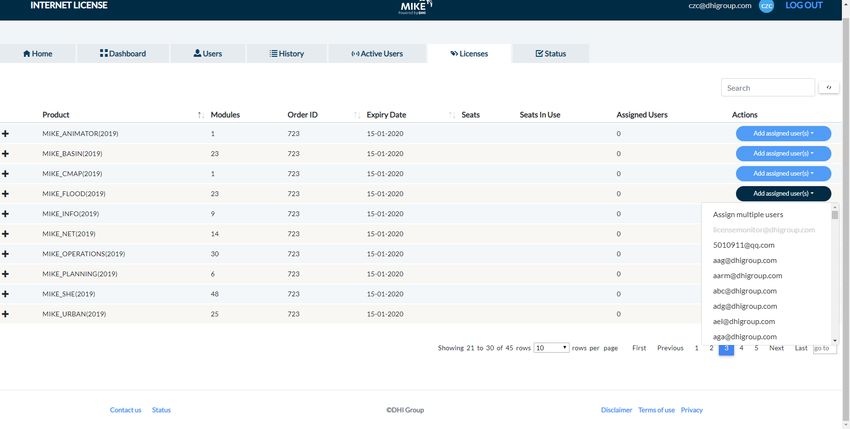Expand the MIKE_BASIN(2019) row plus icon
The height and width of the screenshot is (429, 850).
(5, 153)
